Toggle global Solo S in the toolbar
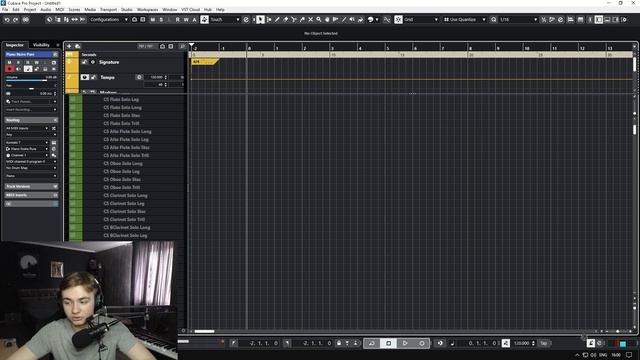 tap(162, 20)
